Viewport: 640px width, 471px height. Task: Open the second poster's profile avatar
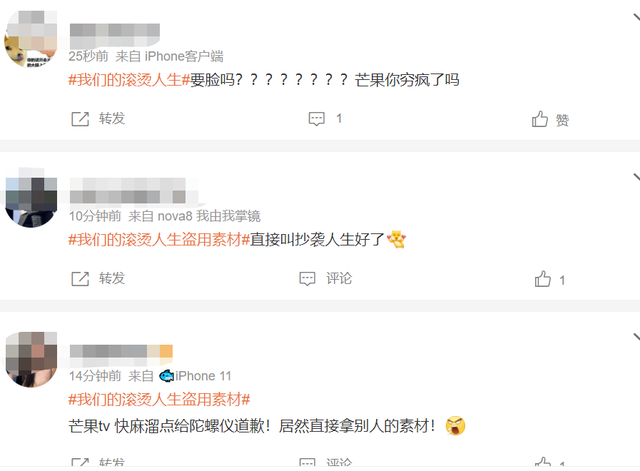click(x=31, y=199)
